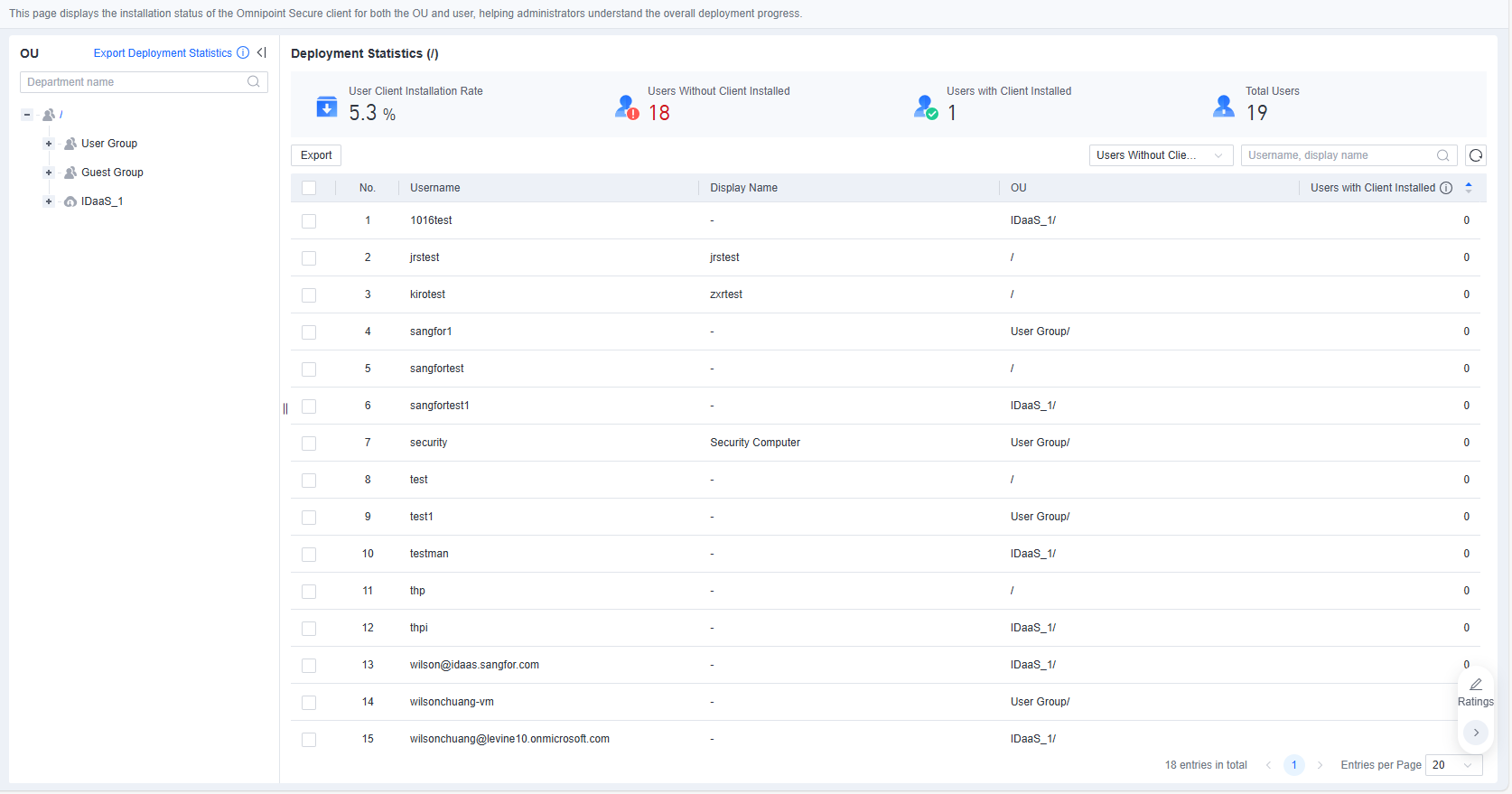Check the box for user kirotest
The height and width of the screenshot is (794, 1512).
pos(309,295)
